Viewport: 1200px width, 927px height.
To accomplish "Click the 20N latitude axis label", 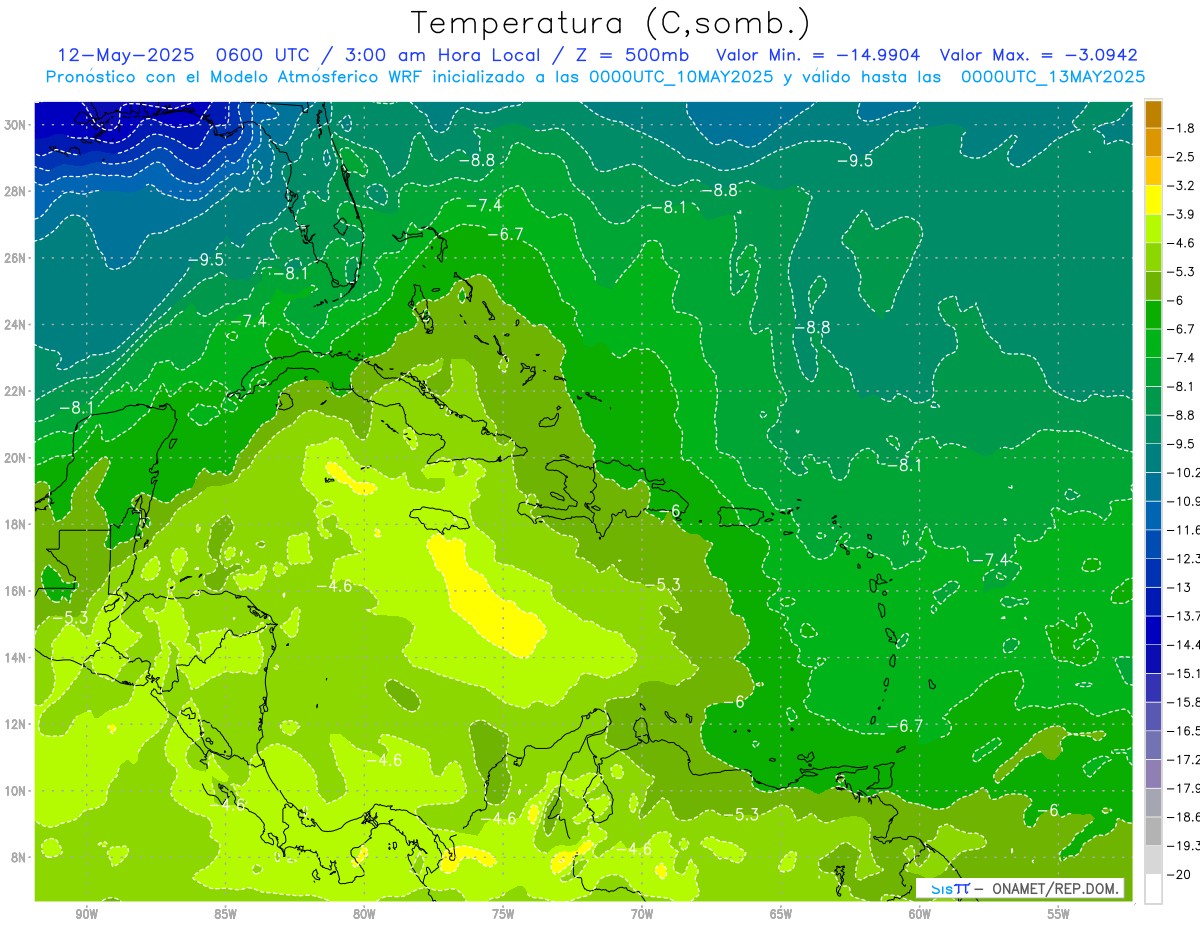I will click(x=17, y=458).
